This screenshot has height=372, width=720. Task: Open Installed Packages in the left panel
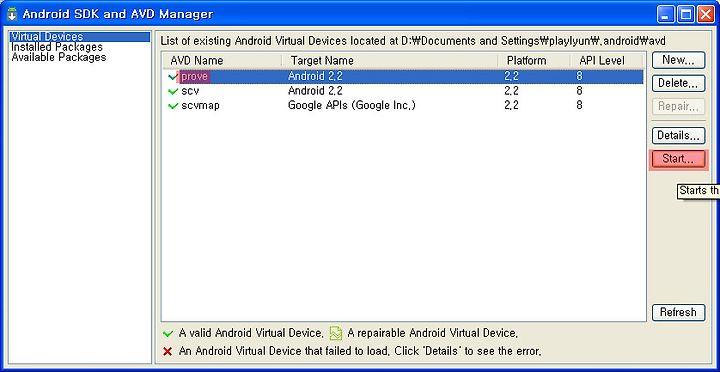point(57,47)
